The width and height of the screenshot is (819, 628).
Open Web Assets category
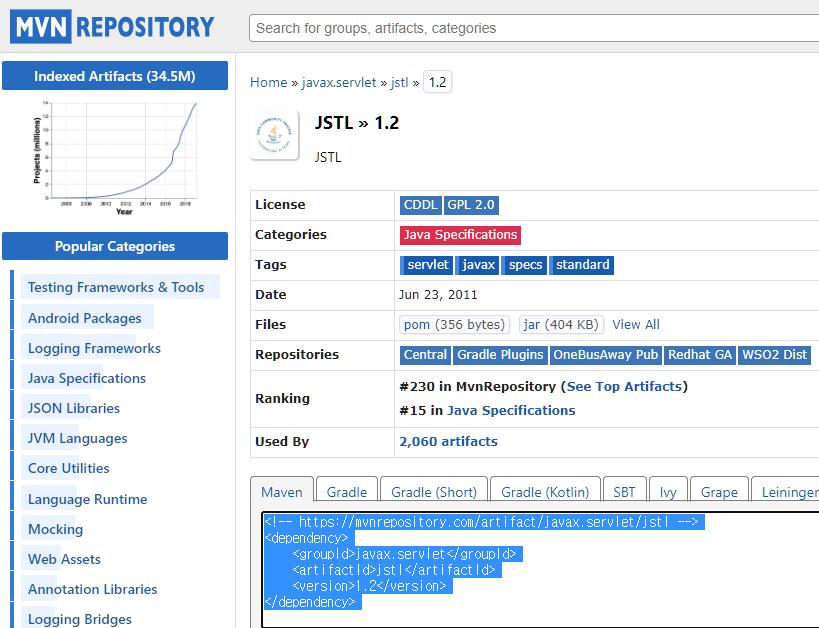tap(64, 559)
